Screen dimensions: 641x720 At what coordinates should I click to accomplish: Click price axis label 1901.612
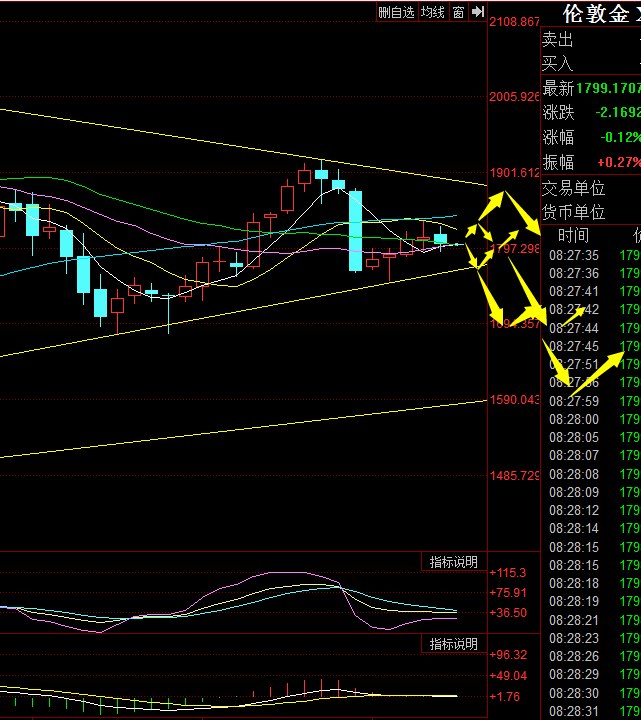coord(514,173)
